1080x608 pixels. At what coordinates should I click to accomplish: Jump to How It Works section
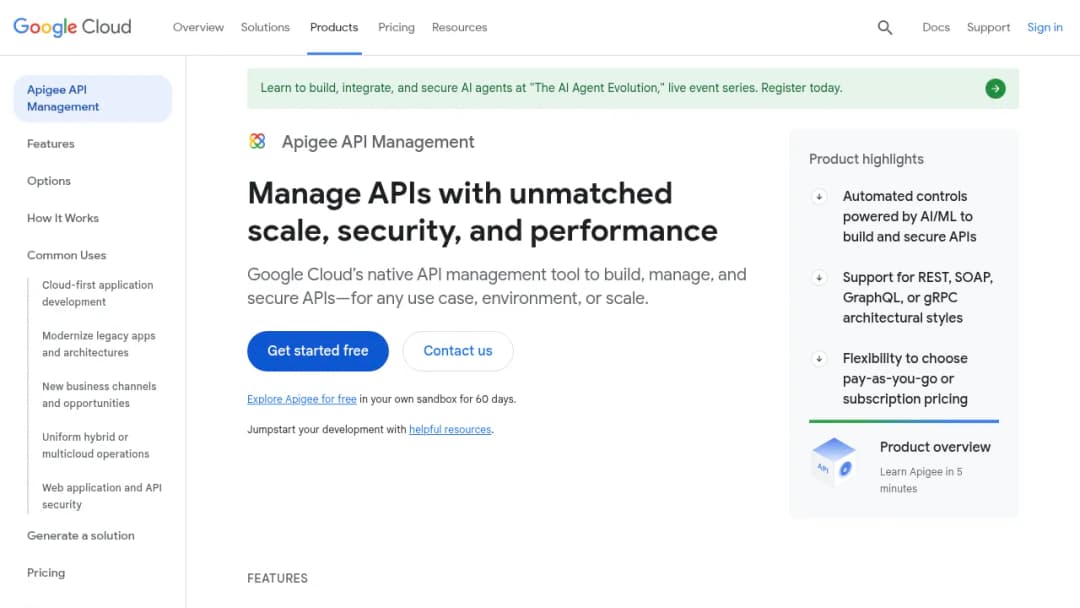pyautogui.click(x=63, y=218)
